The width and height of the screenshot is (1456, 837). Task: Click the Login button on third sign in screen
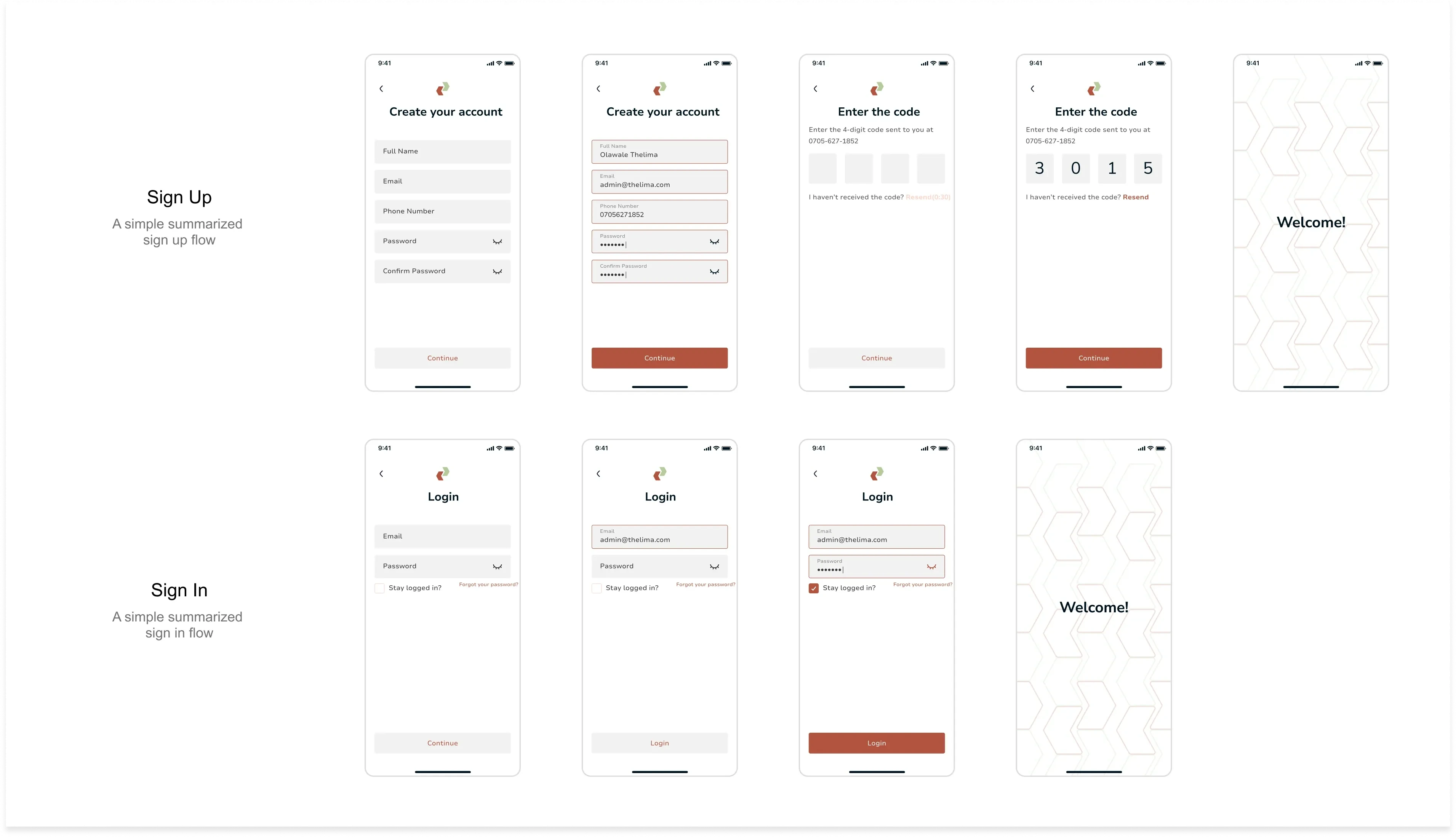876,742
